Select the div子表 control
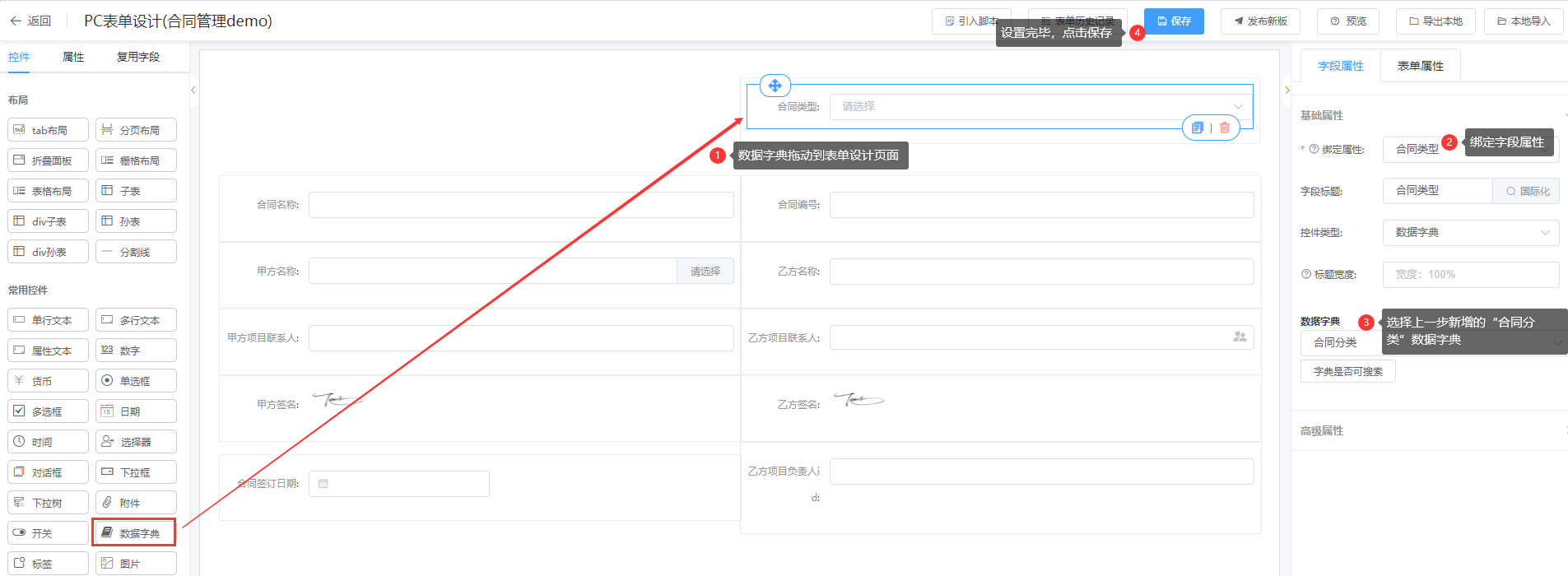Viewport: 1568px width, 576px height. click(x=49, y=221)
